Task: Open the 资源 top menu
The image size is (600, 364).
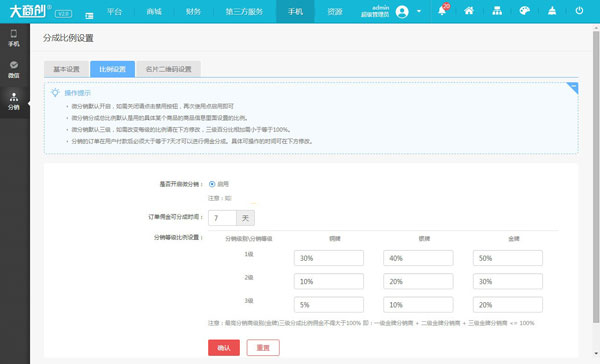Action: tap(335, 11)
